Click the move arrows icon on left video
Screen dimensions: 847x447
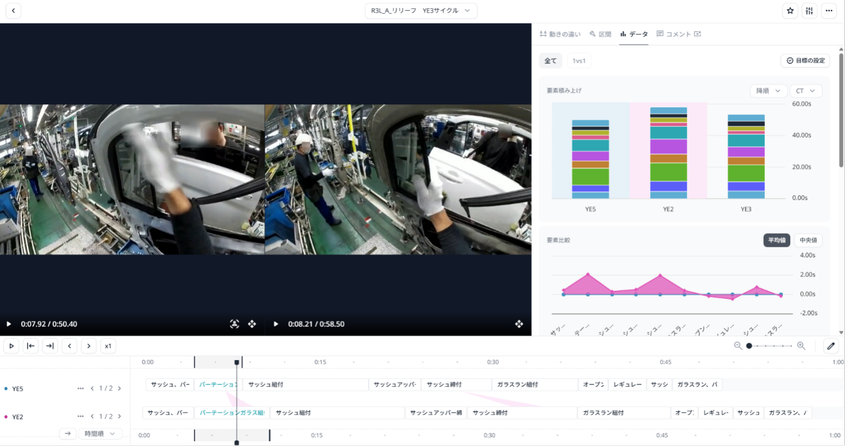pyautogui.click(x=252, y=324)
